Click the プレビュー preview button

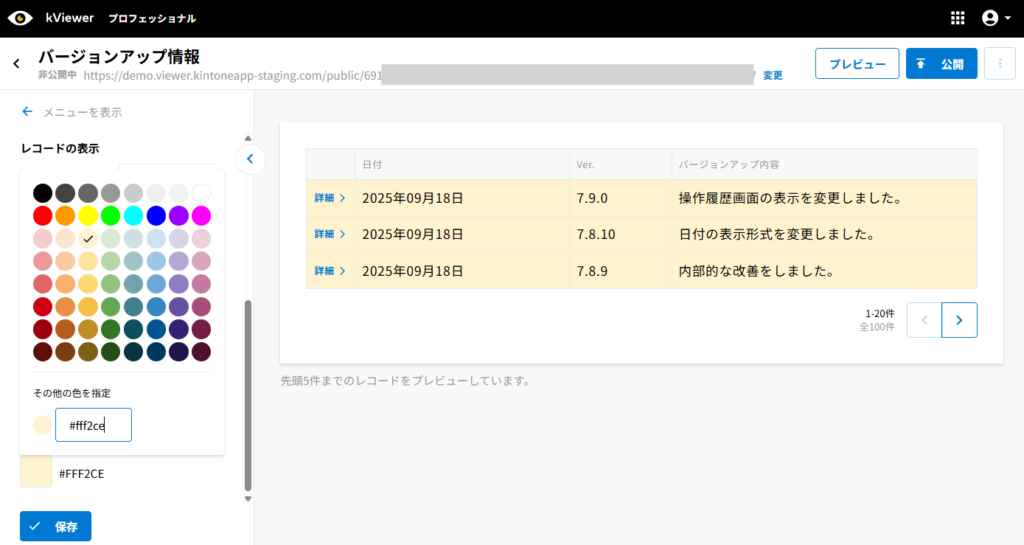click(857, 64)
